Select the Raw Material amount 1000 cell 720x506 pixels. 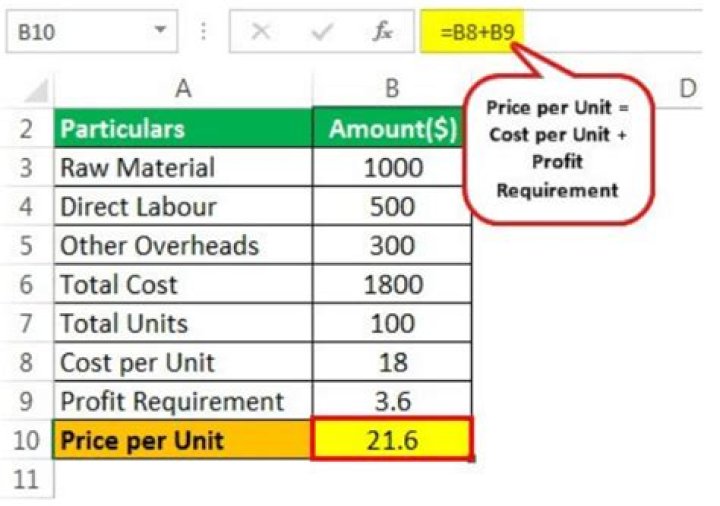(391, 167)
